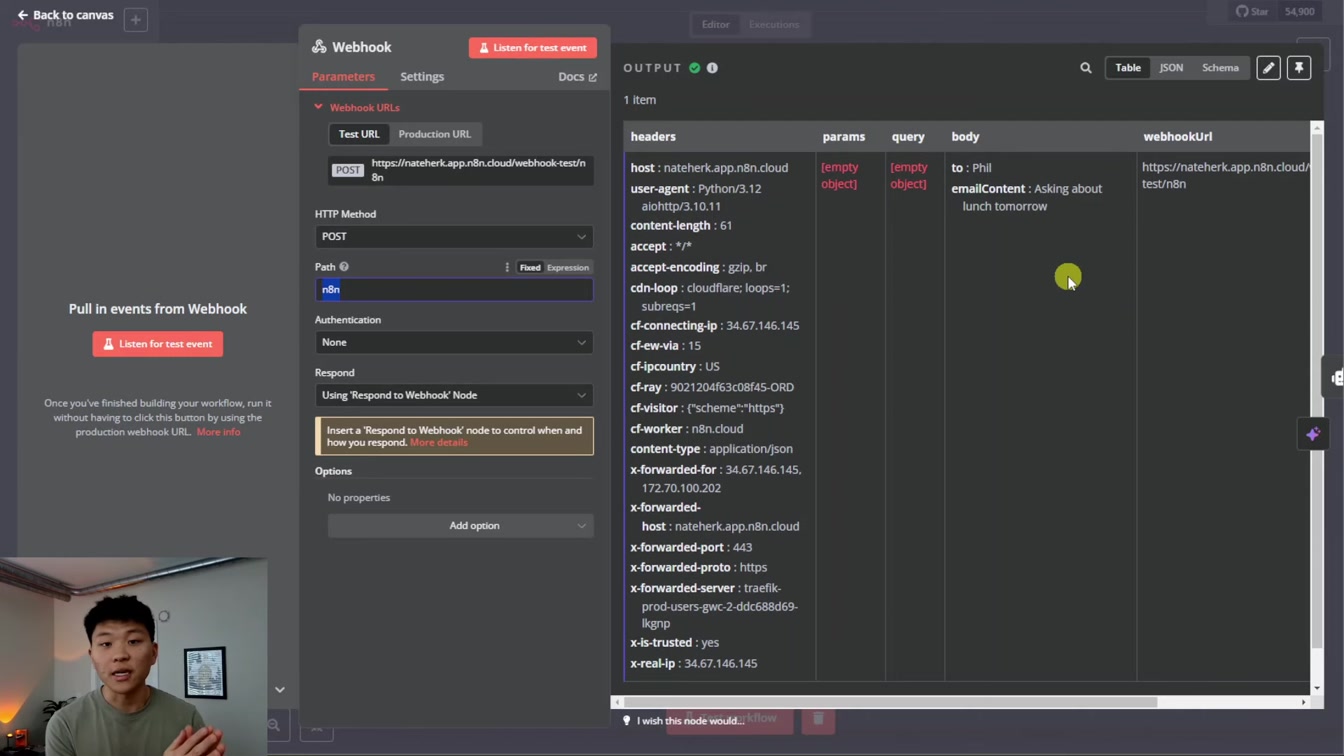This screenshot has width=1344, height=756.
Task: Switch output view to JSON
Action: [x=1171, y=68]
